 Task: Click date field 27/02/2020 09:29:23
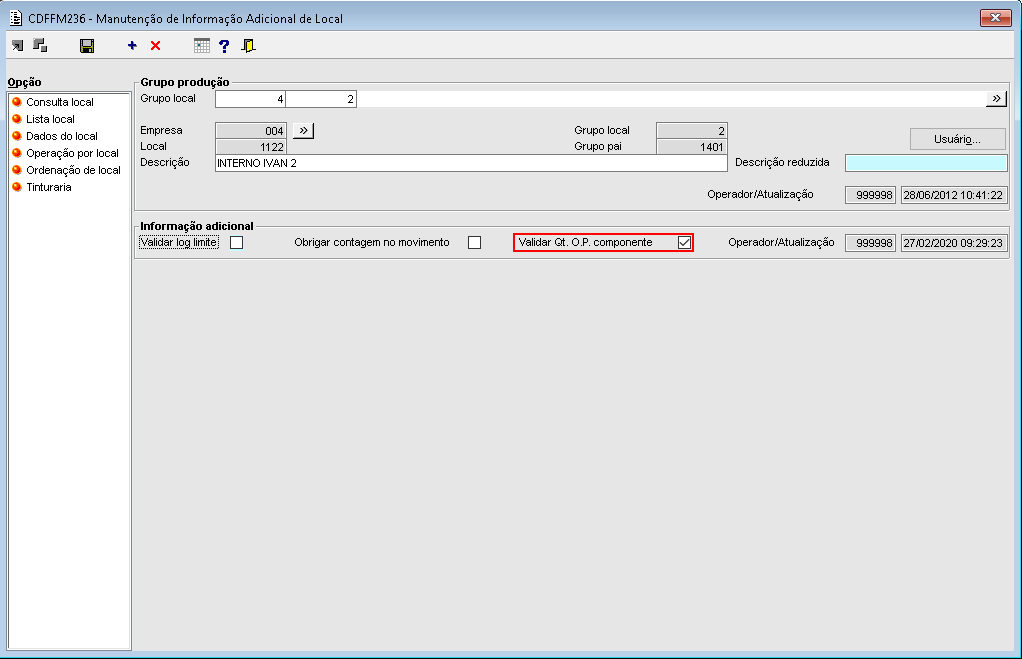tap(954, 243)
